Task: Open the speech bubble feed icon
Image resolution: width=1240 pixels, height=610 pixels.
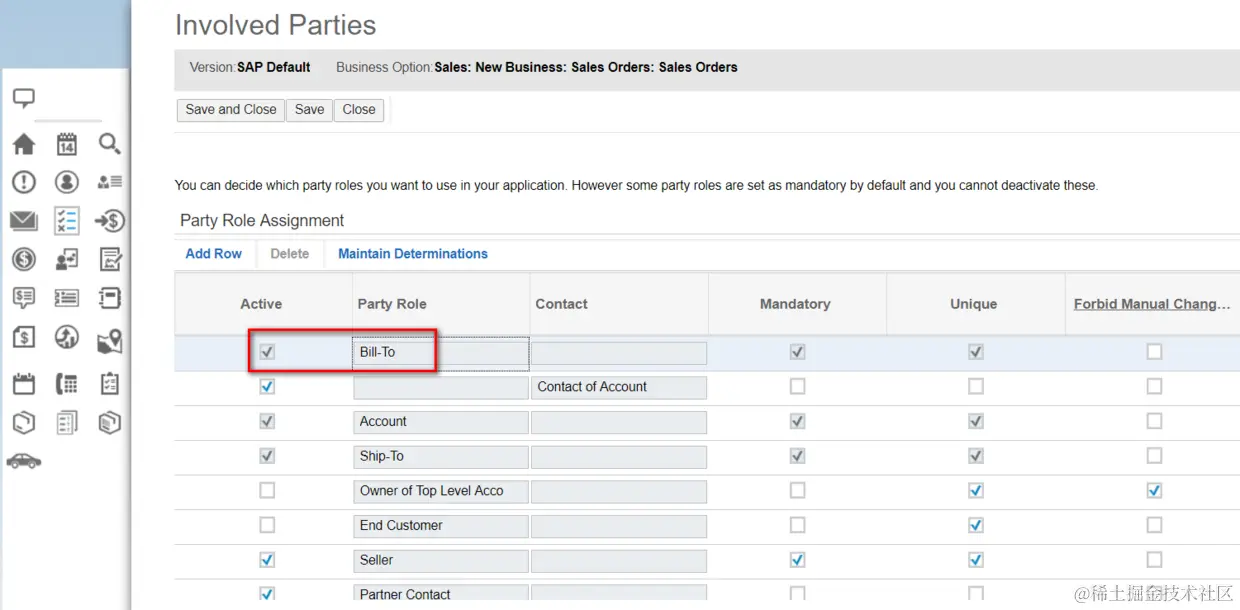Action: 24,98
